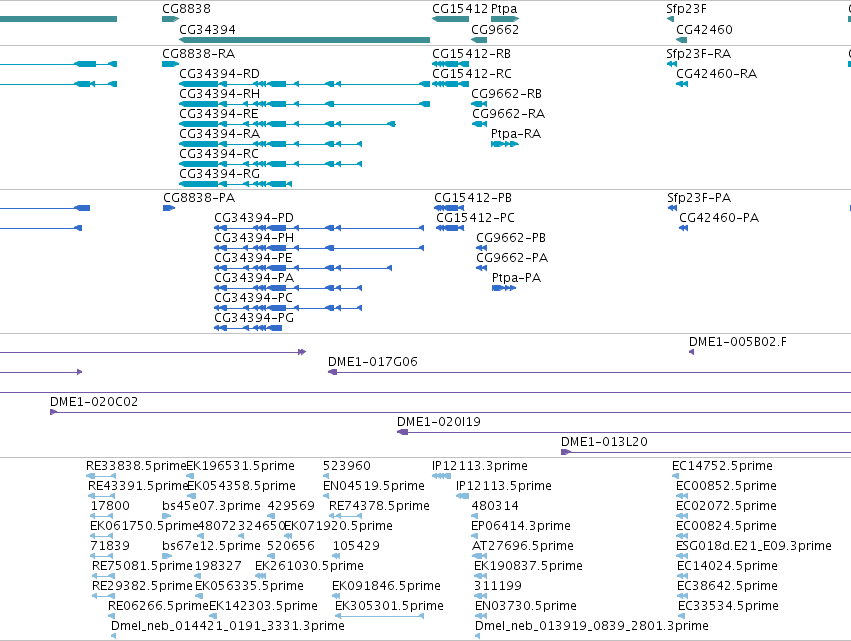The width and height of the screenshot is (851, 641).
Task: Click the Ptpa gene label
Action: click(x=504, y=9)
